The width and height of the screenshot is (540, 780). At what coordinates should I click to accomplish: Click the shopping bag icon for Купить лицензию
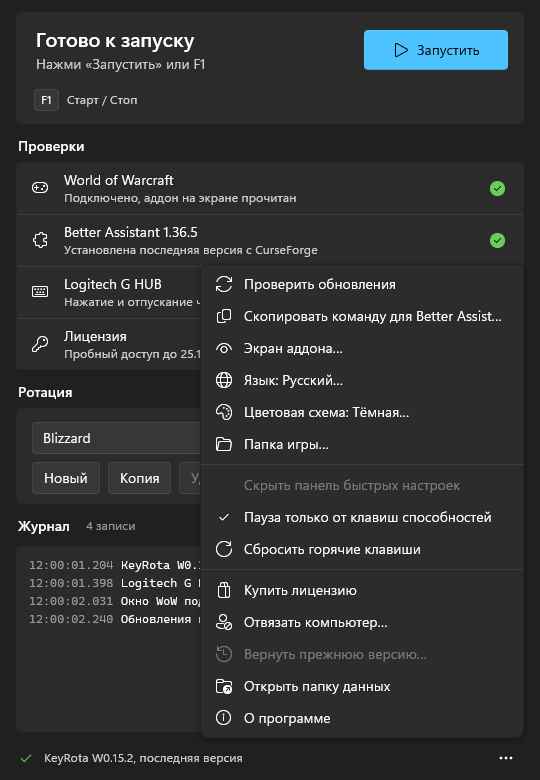[224, 590]
